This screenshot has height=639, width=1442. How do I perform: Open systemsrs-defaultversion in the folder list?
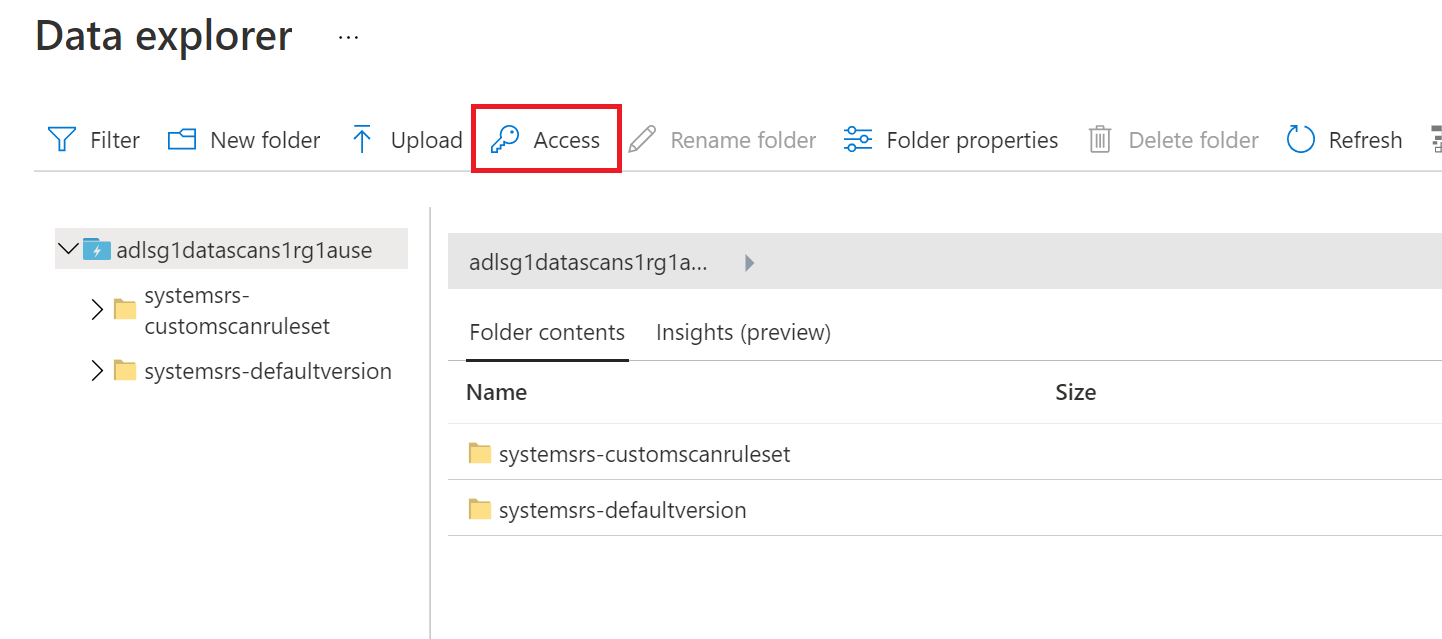point(622,510)
